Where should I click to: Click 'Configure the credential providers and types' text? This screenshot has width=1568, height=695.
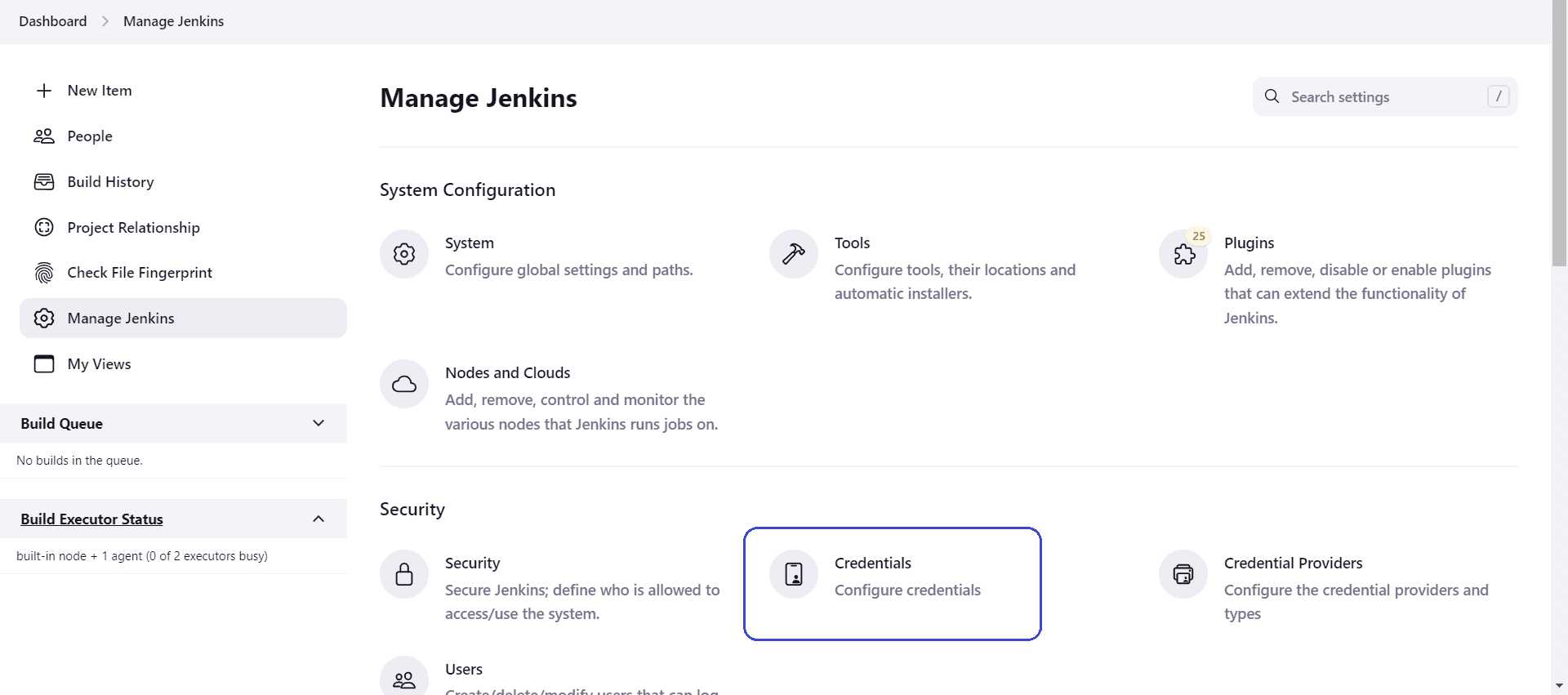point(1356,602)
